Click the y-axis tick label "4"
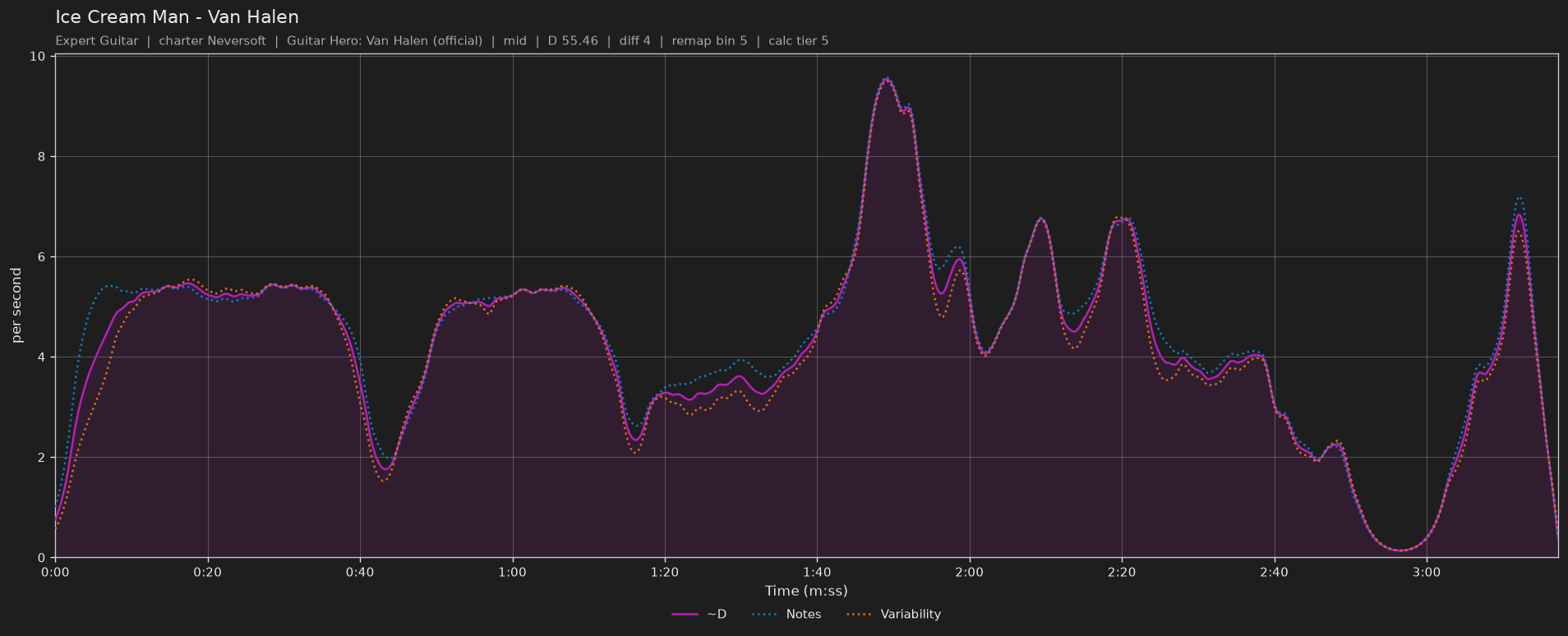 pos(42,357)
